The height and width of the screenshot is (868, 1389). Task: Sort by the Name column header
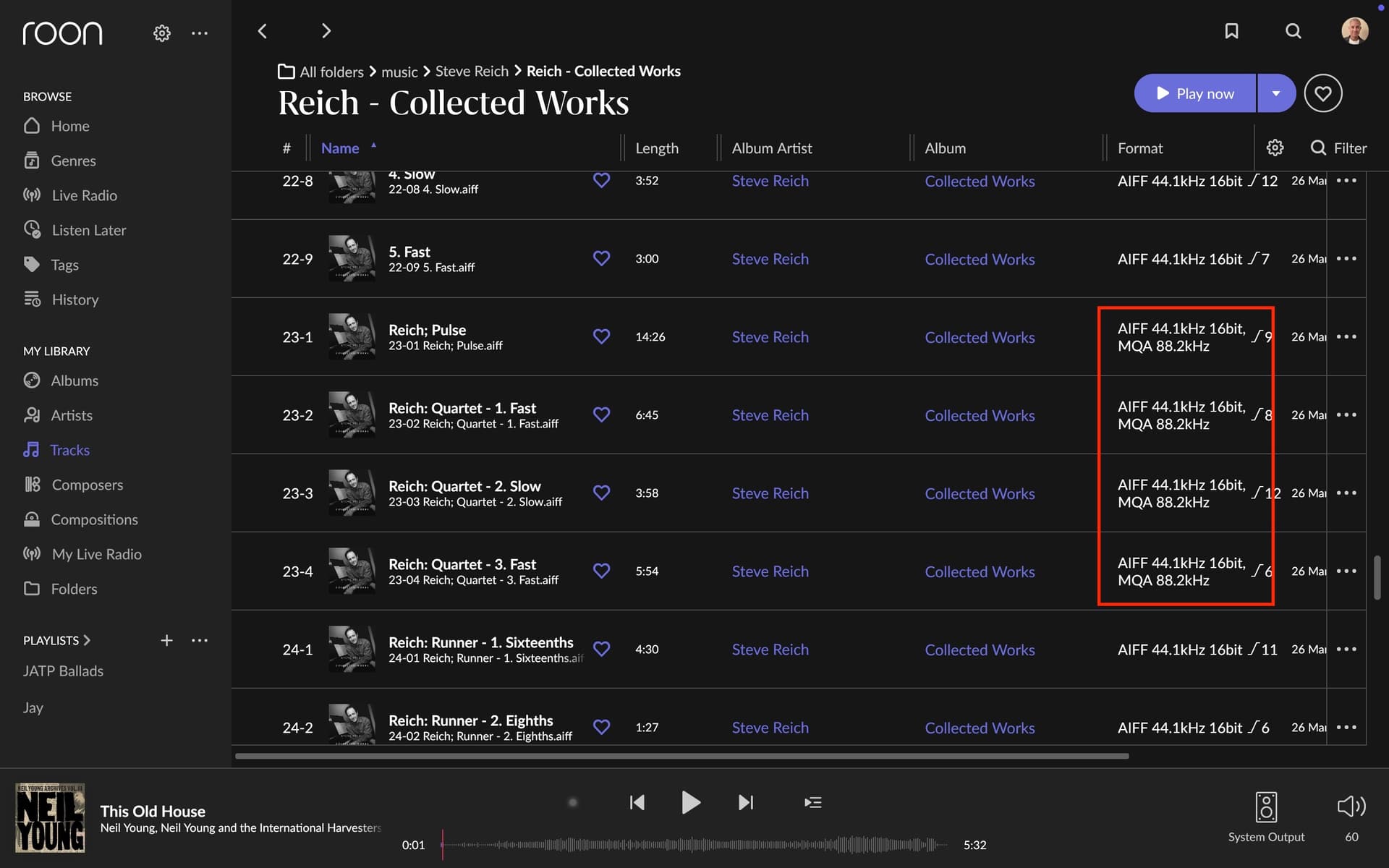(340, 148)
